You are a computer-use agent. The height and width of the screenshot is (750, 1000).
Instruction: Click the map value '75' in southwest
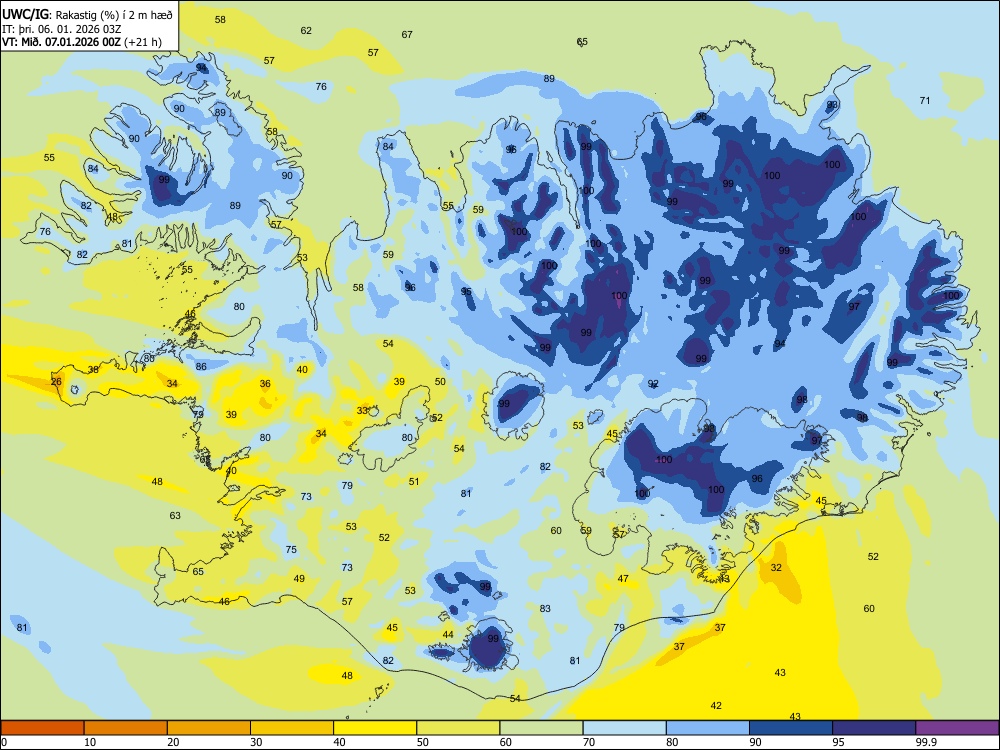[x=291, y=550]
